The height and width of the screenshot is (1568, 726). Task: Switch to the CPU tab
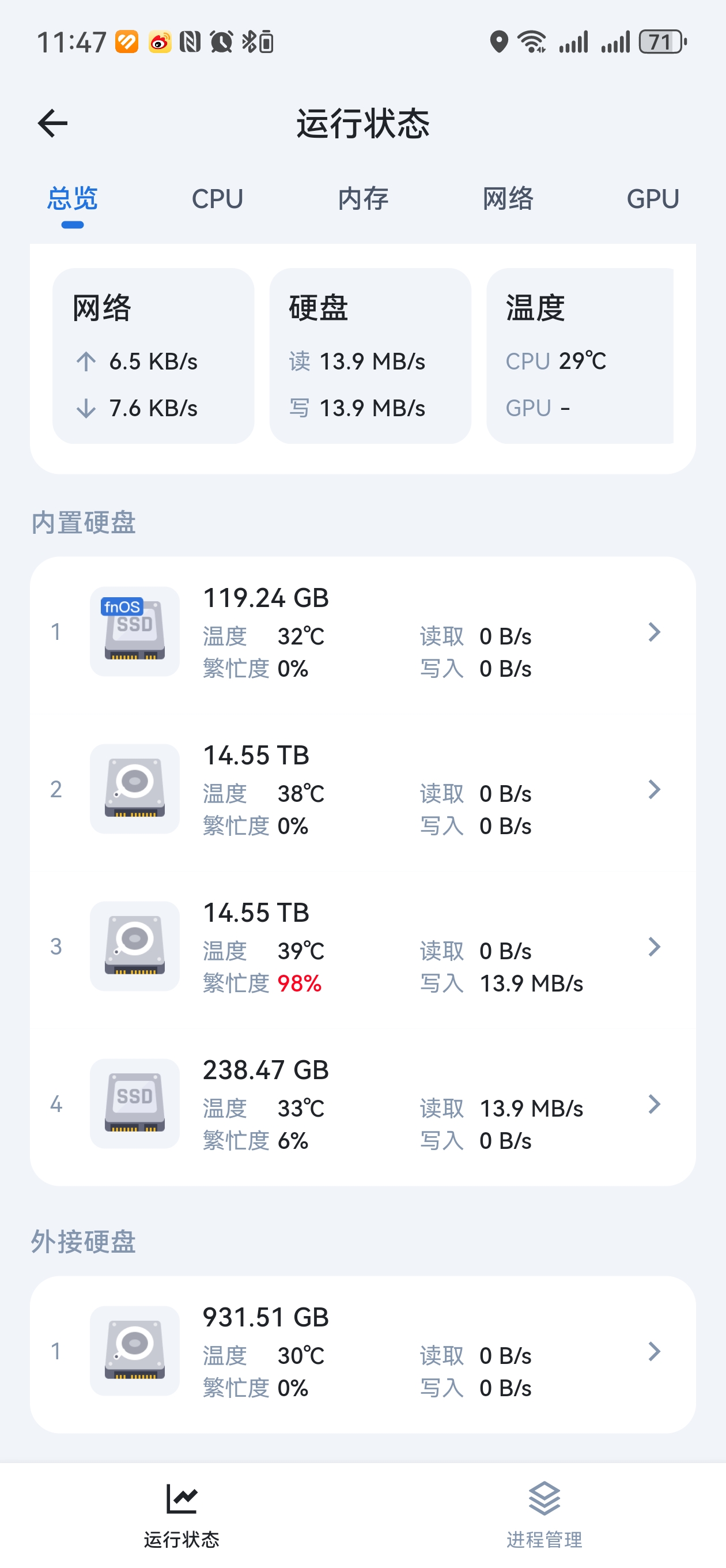pyautogui.click(x=217, y=199)
